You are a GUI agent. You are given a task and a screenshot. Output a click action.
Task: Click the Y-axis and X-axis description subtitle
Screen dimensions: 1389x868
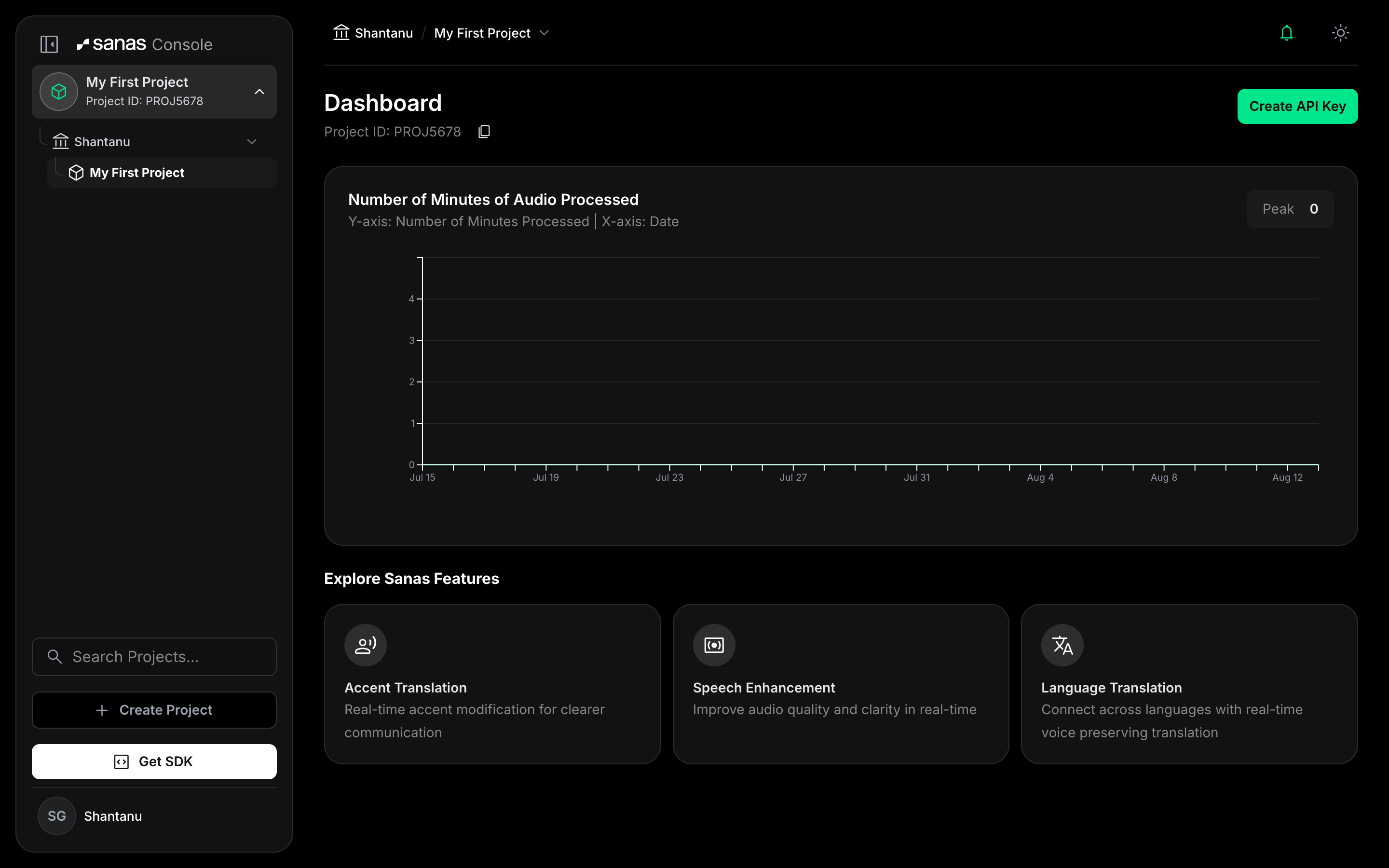coord(514,222)
